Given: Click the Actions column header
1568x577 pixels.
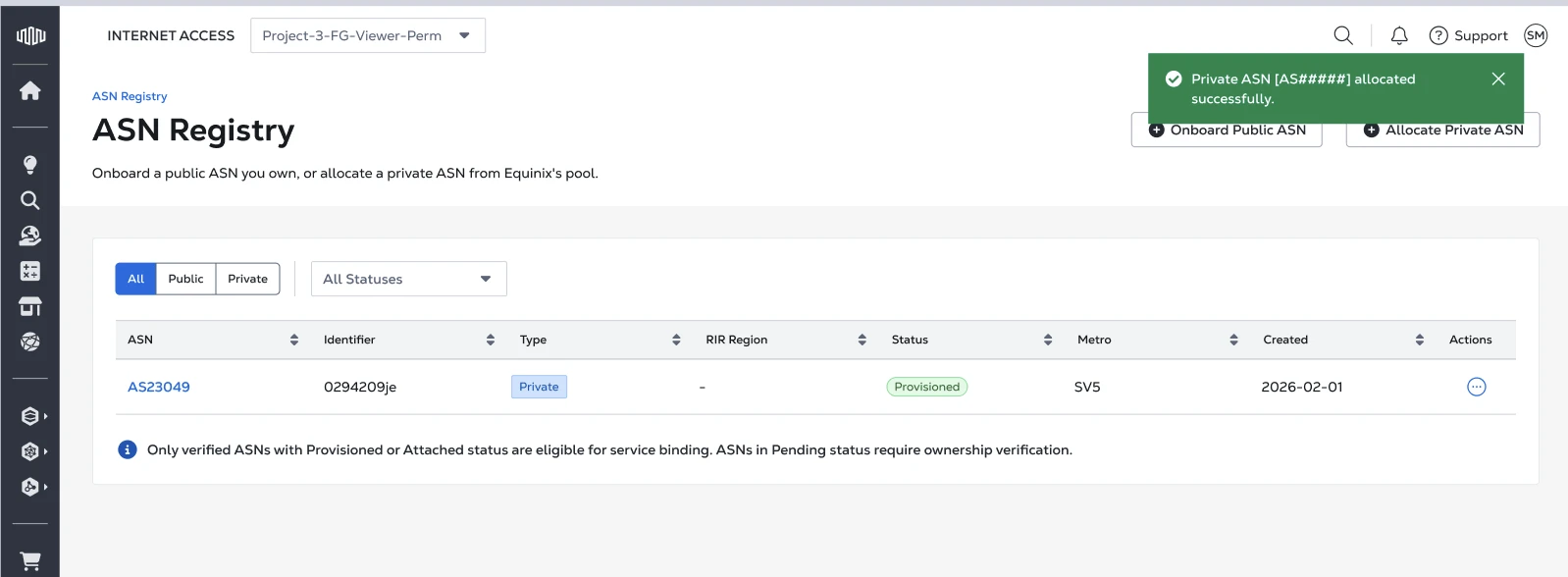Looking at the screenshot, I should point(1470,340).
